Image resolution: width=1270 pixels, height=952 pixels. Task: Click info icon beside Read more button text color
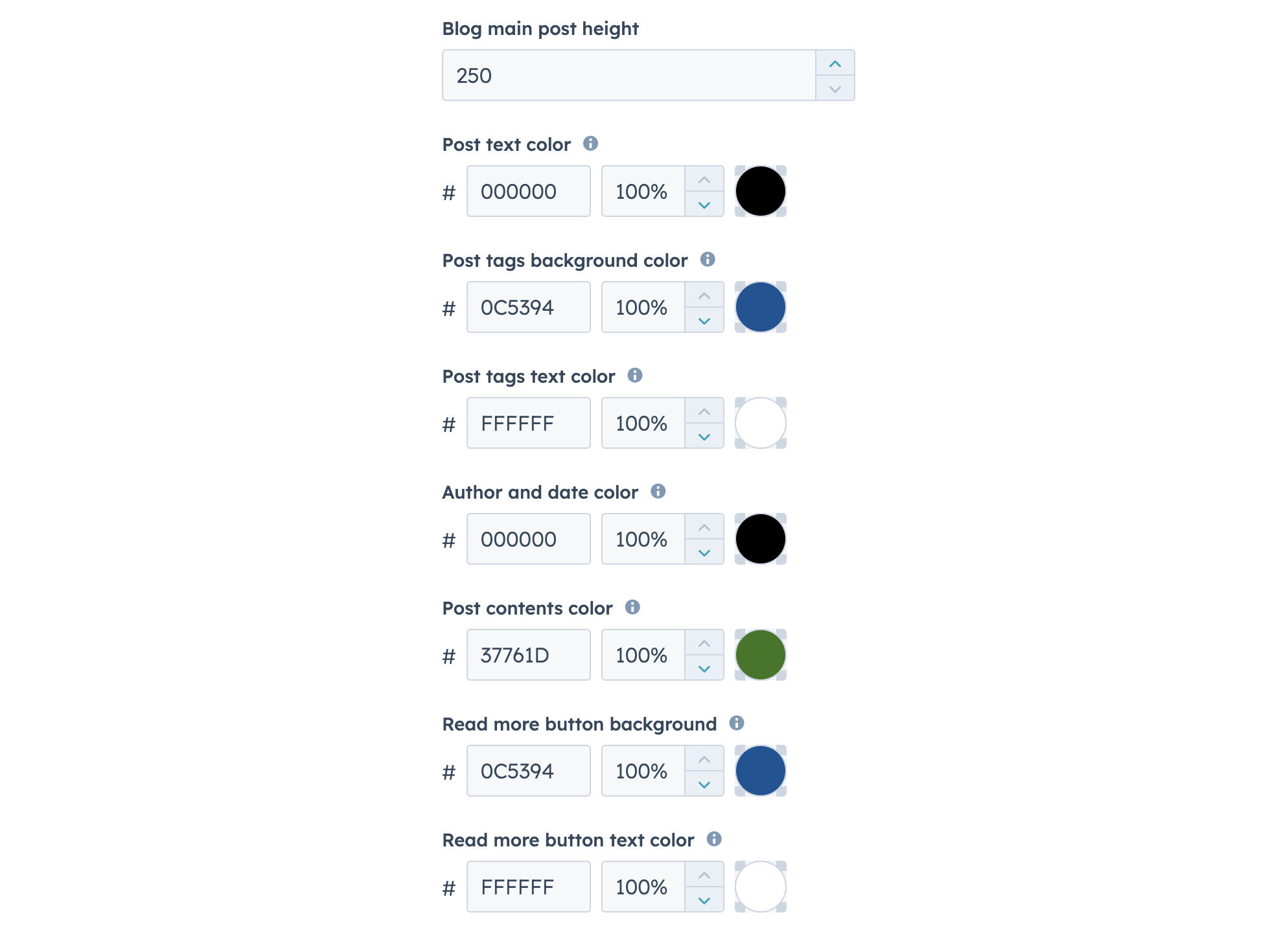(x=714, y=839)
